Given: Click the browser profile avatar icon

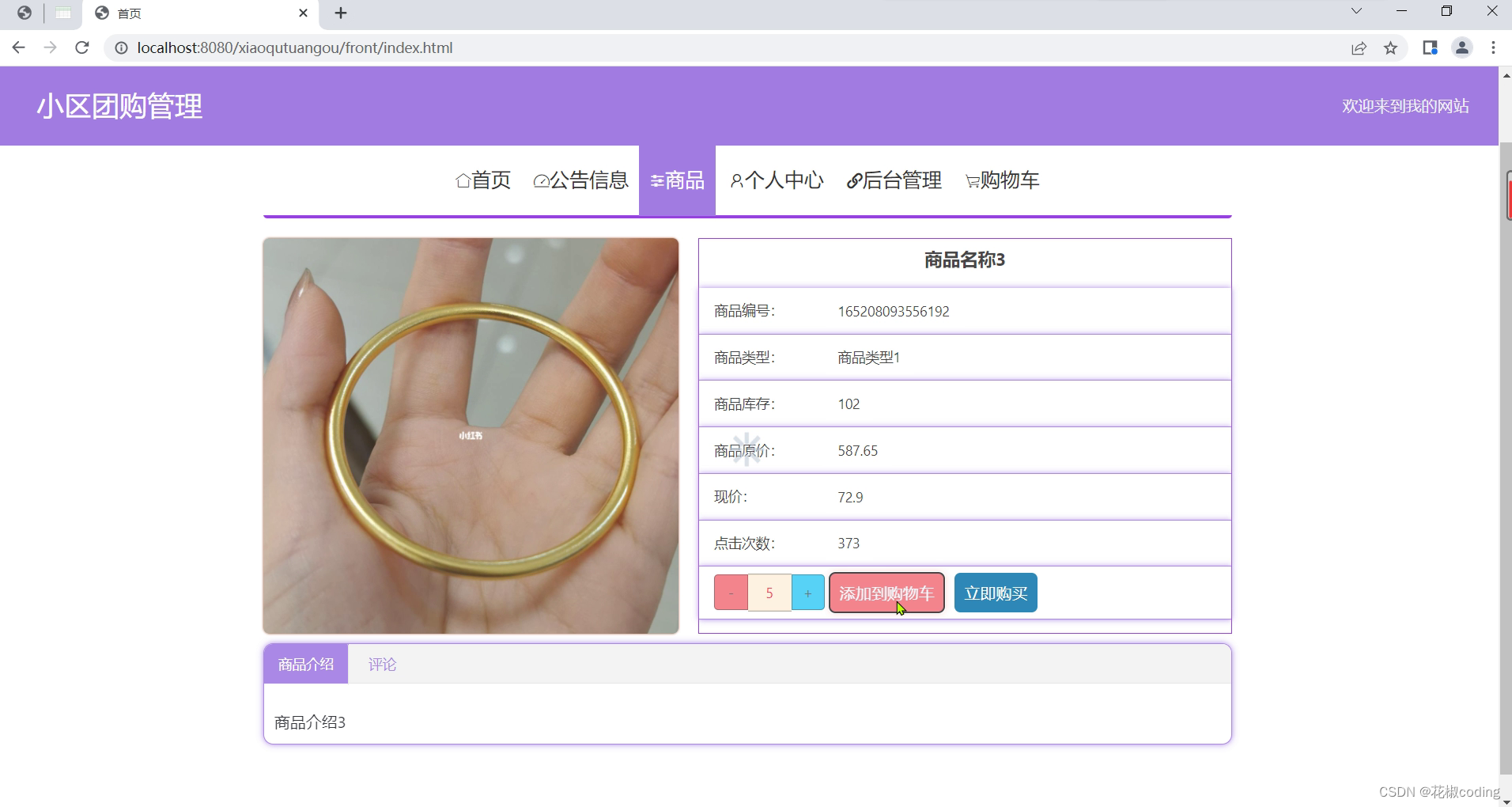Looking at the screenshot, I should click(1461, 47).
